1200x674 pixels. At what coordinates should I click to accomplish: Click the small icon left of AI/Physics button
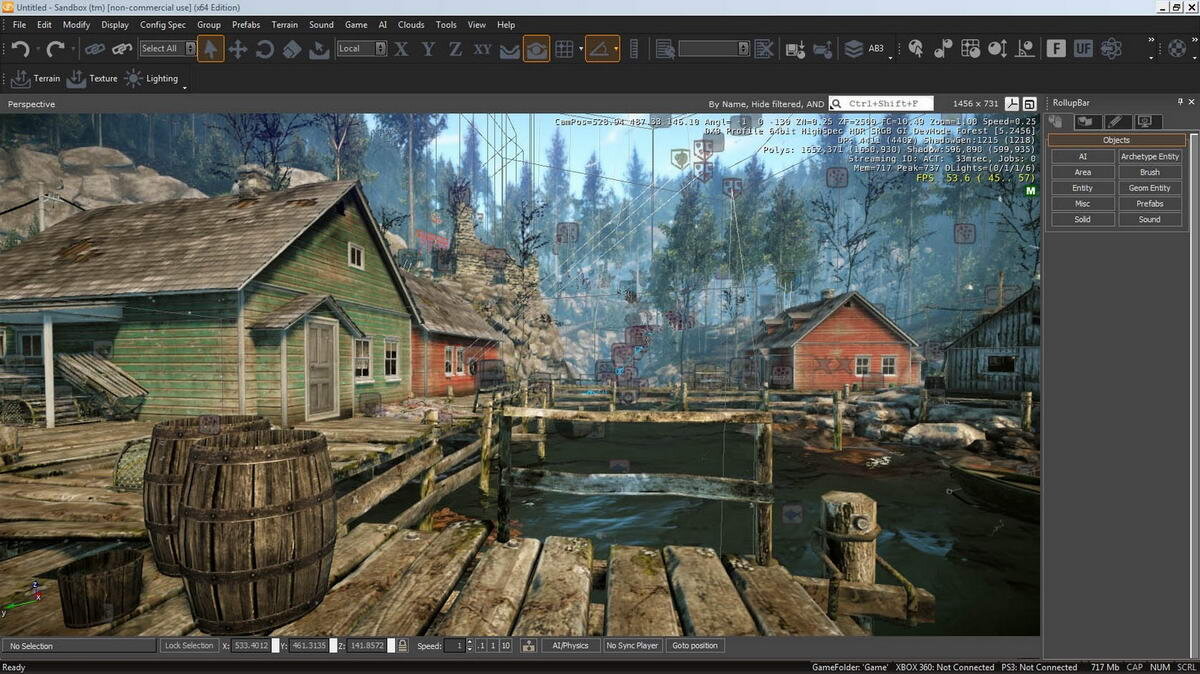[528, 646]
